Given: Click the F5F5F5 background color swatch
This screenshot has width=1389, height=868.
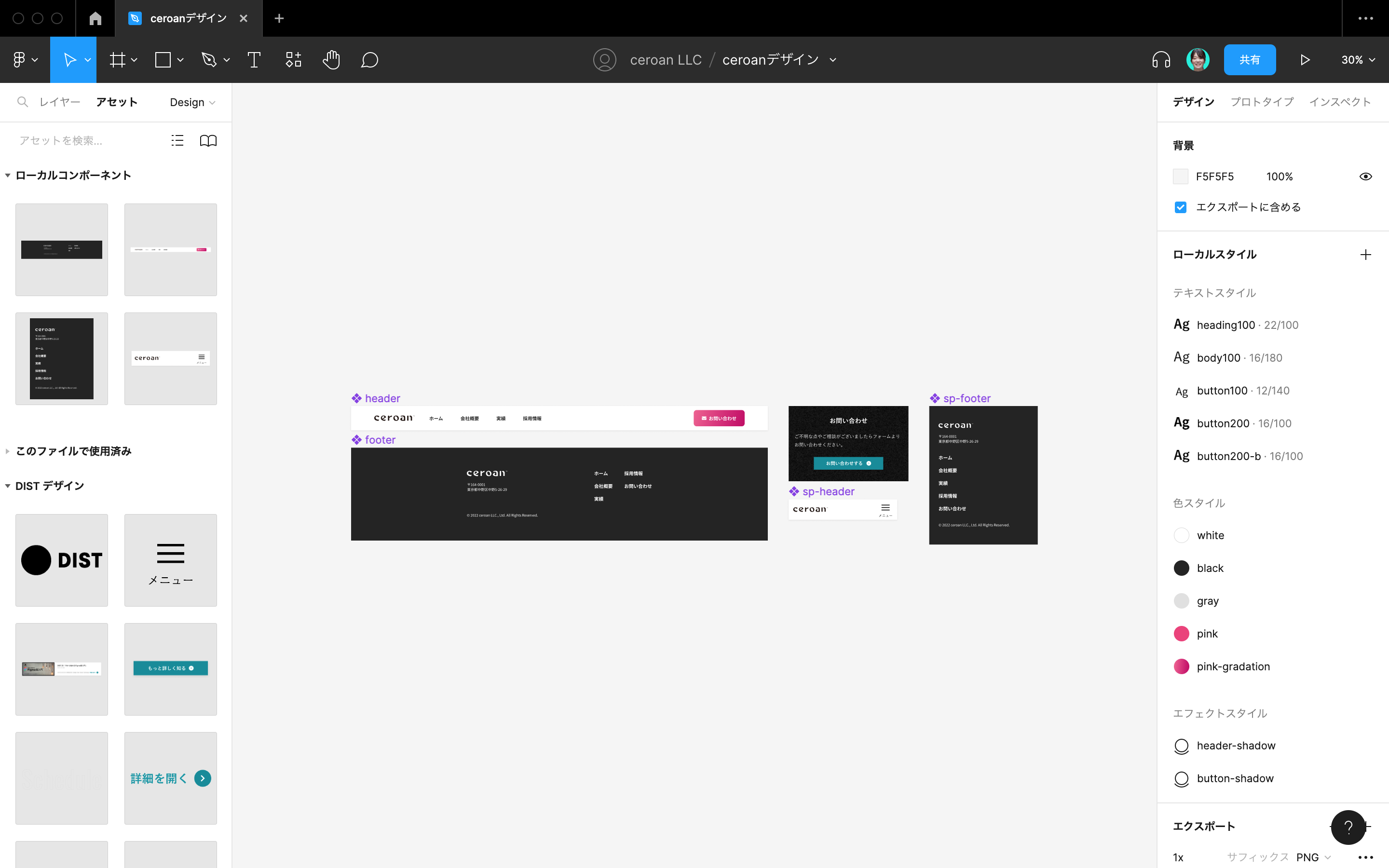Looking at the screenshot, I should pos(1180,176).
